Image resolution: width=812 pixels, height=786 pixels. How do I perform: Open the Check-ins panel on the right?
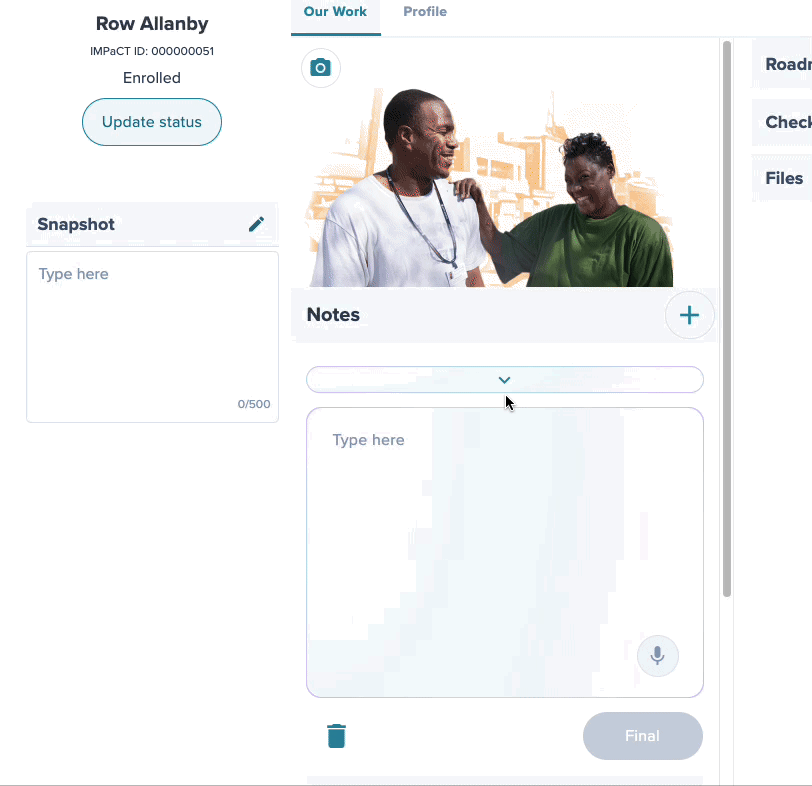pos(782,122)
